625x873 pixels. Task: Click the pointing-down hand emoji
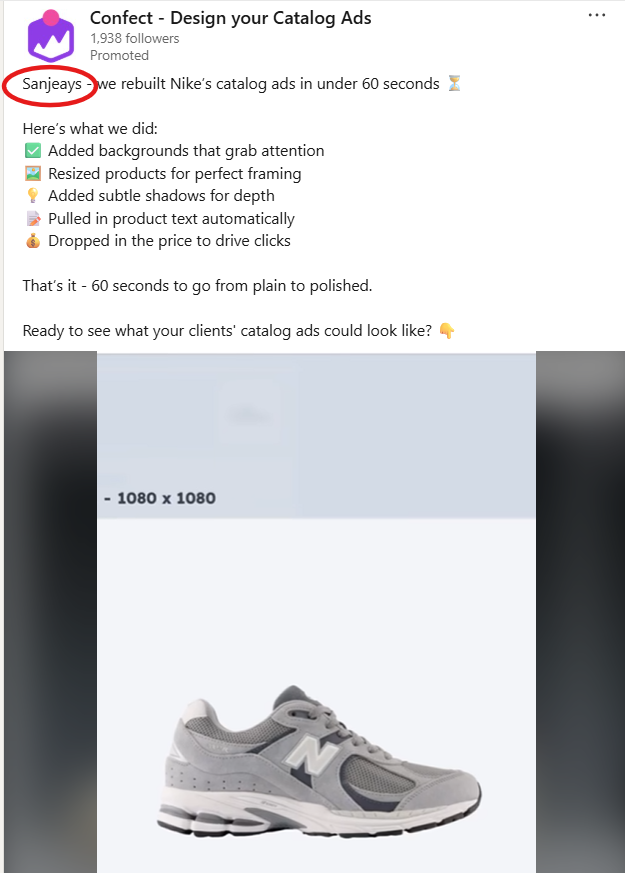coord(447,331)
